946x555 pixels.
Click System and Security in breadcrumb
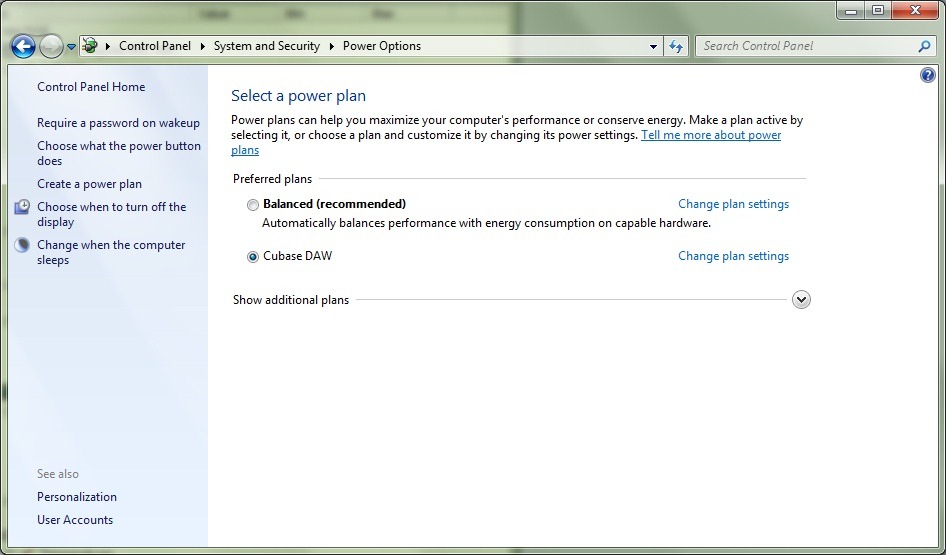pyautogui.click(x=266, y=46)
